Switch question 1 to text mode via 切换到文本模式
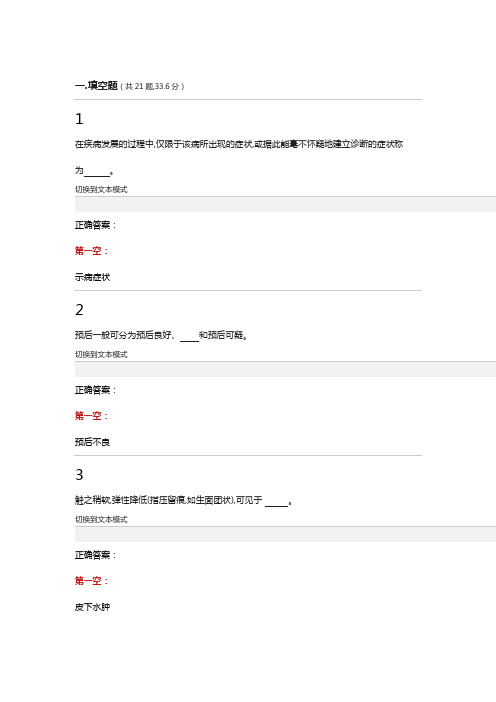496x702 pixels. pyautogui.click(x=101, y=189)
